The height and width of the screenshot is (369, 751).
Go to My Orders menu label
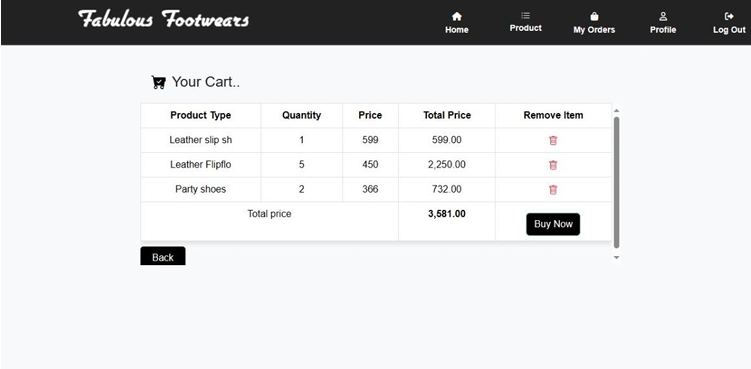[x=594, y=30]
